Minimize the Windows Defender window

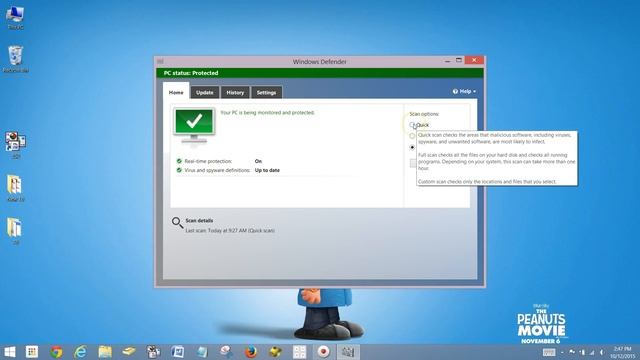point(448,61)
